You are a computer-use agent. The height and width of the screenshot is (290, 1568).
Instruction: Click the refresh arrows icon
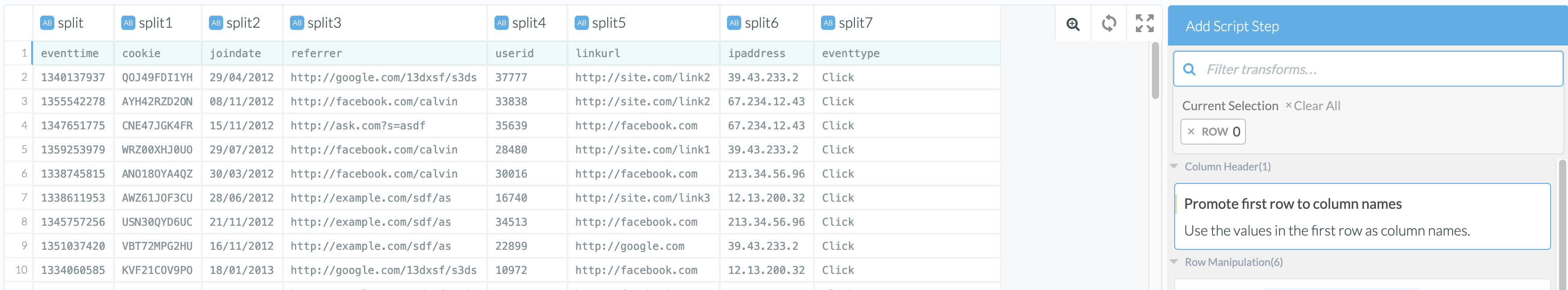[x=1108, y=24]
